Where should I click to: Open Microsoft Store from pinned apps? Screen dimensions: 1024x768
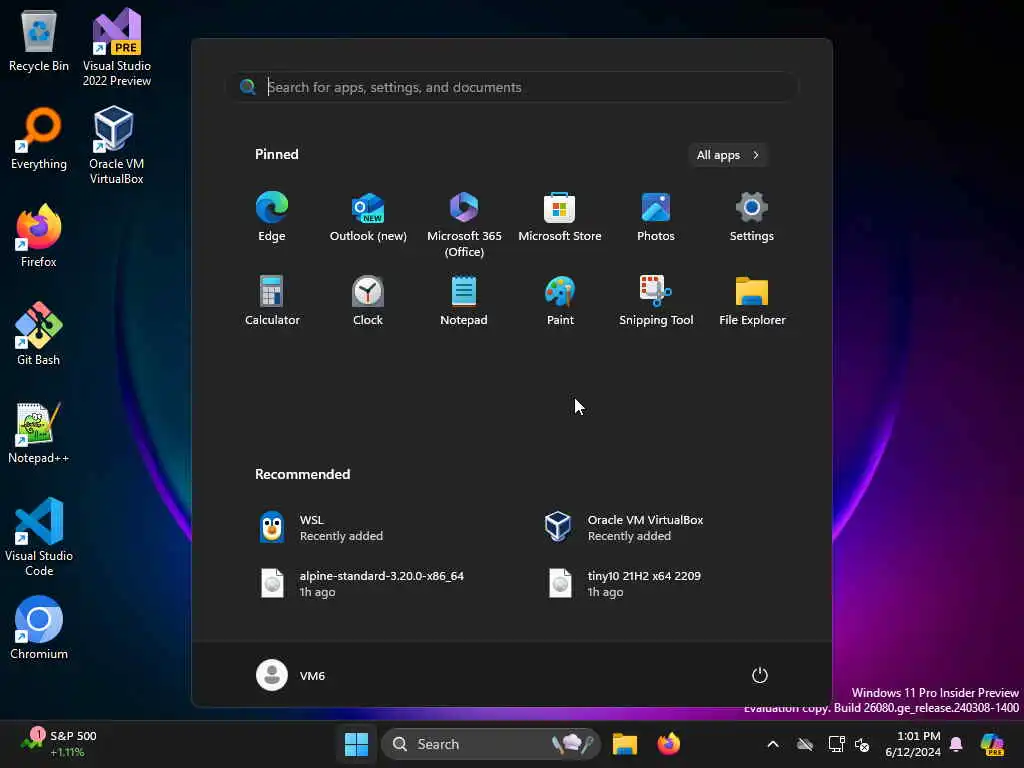[560, 217]
